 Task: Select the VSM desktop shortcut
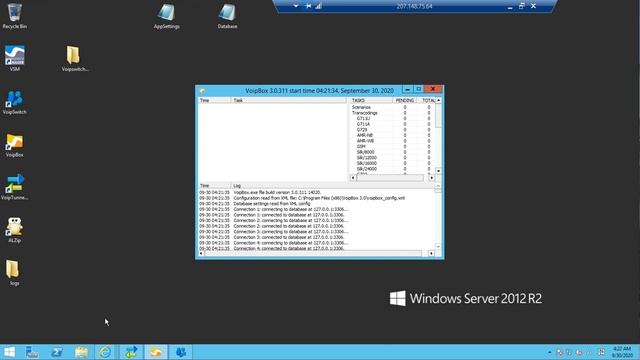tap(15, 58)
